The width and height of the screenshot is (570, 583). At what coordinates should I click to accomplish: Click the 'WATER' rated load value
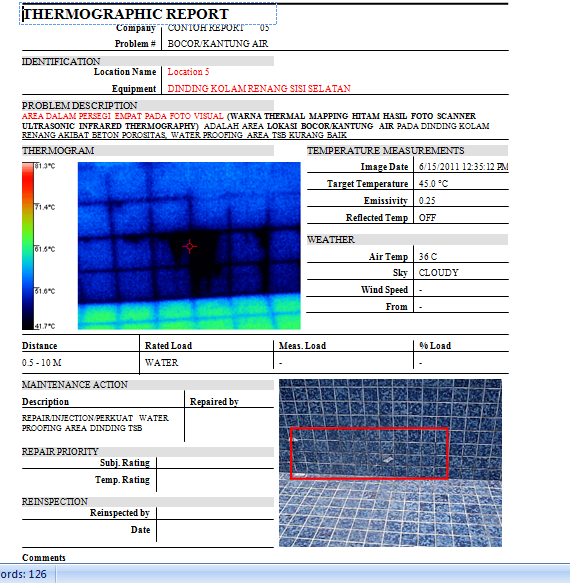[x=161, y=363]
